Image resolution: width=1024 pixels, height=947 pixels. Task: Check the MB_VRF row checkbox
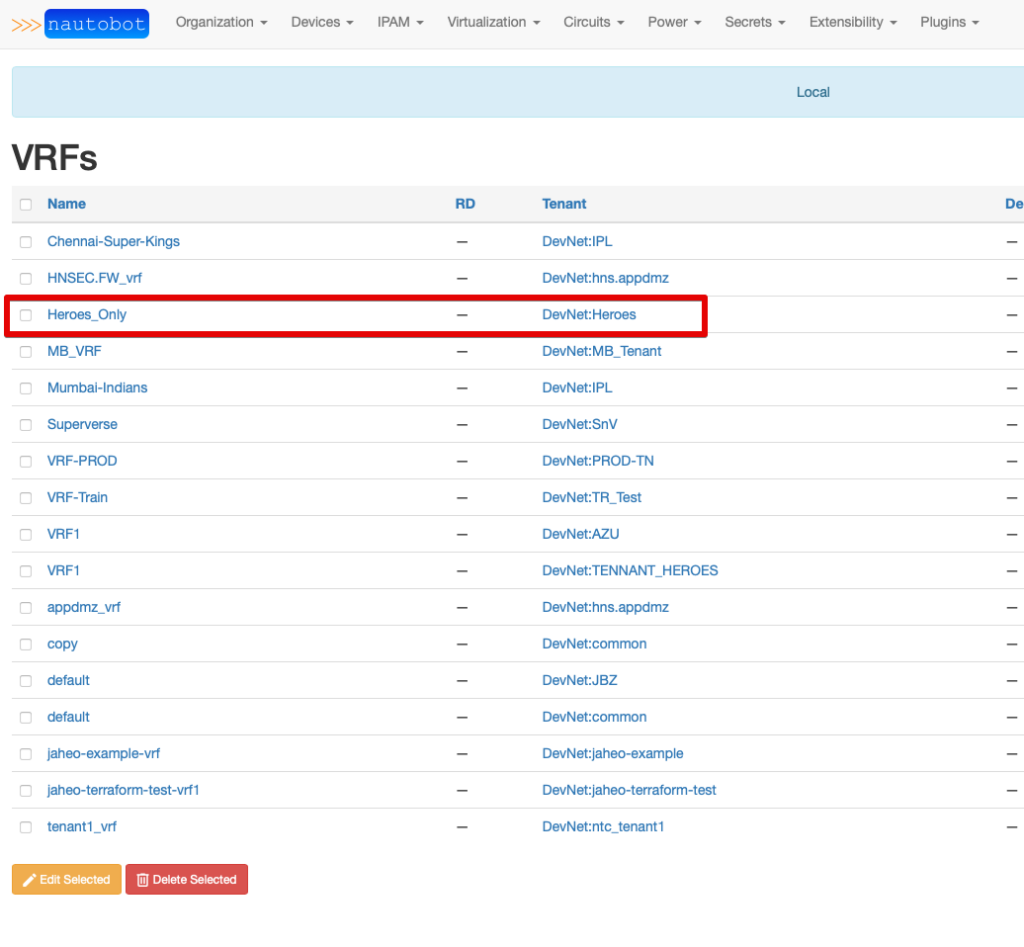pyautogui.click(x=25, y=352)
